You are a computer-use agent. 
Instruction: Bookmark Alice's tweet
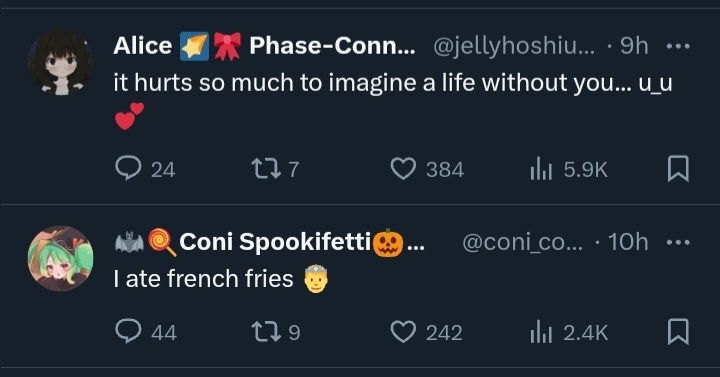pyautogui.click(x=678, y=169)
